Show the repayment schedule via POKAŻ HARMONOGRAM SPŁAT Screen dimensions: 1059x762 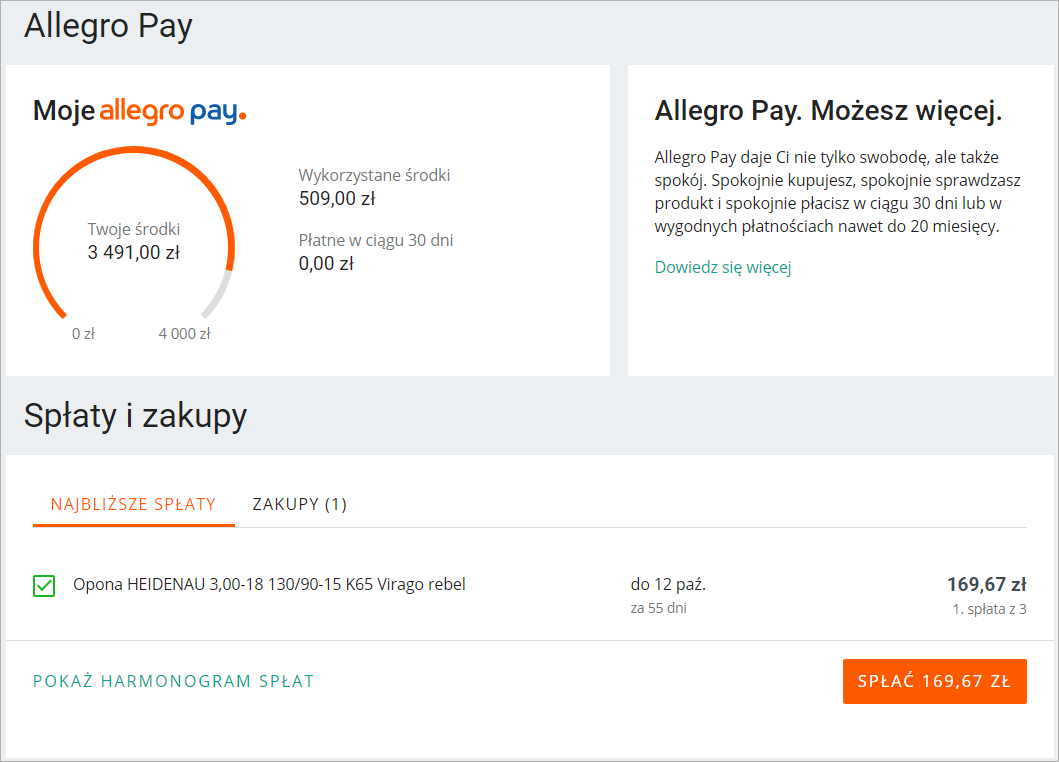(174, 681)
